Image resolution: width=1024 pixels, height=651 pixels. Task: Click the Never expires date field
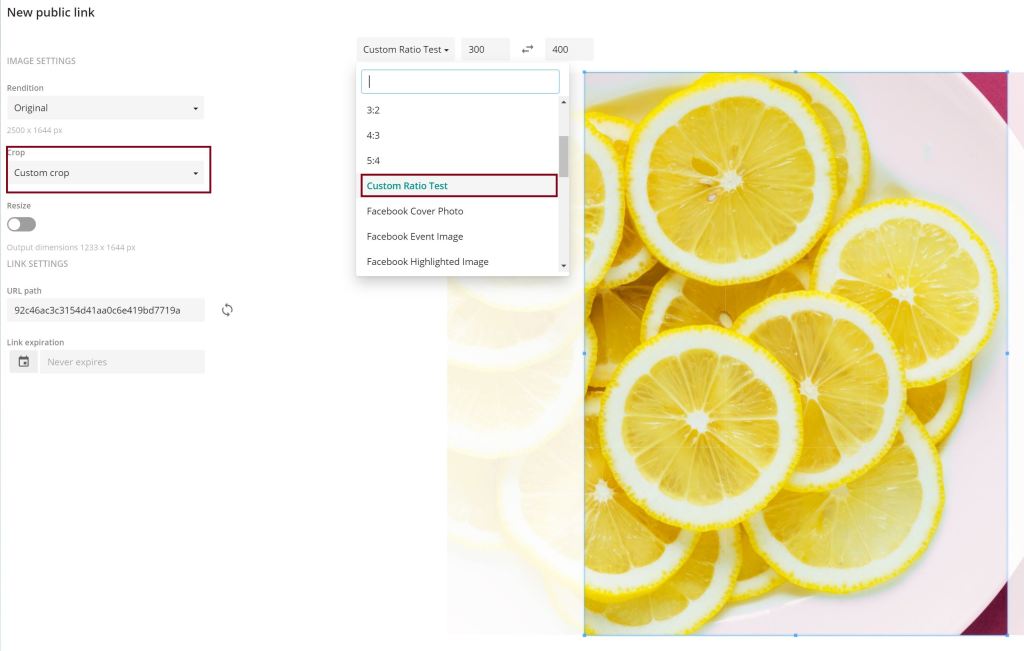pos(122,362)
